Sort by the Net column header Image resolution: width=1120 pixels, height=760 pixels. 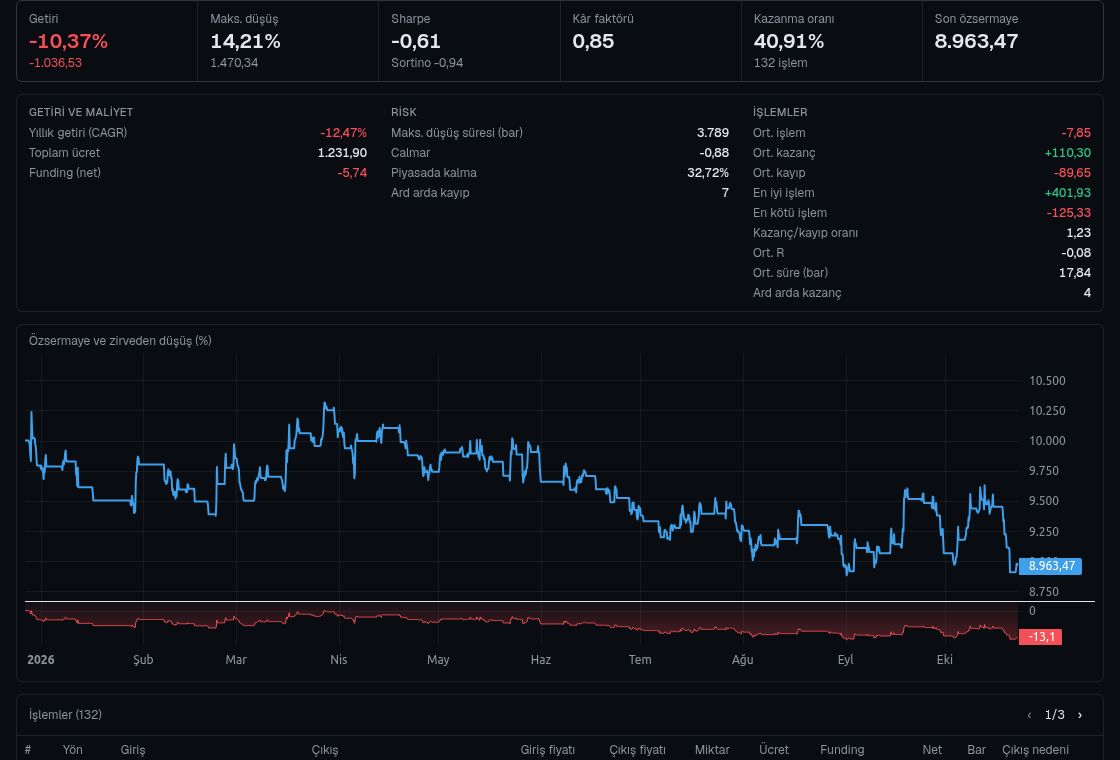[931, 750]
